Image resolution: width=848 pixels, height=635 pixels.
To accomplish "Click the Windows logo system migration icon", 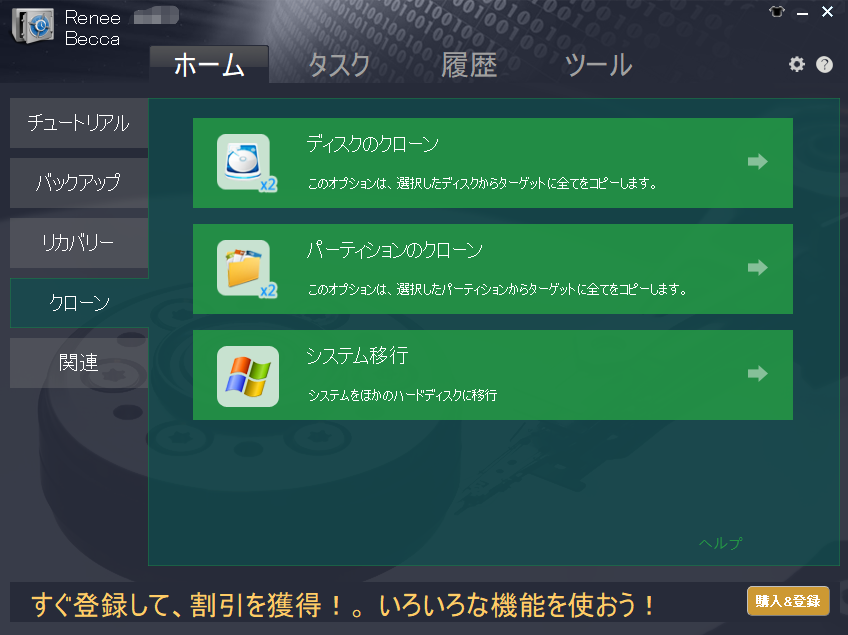I will point(247,375).
